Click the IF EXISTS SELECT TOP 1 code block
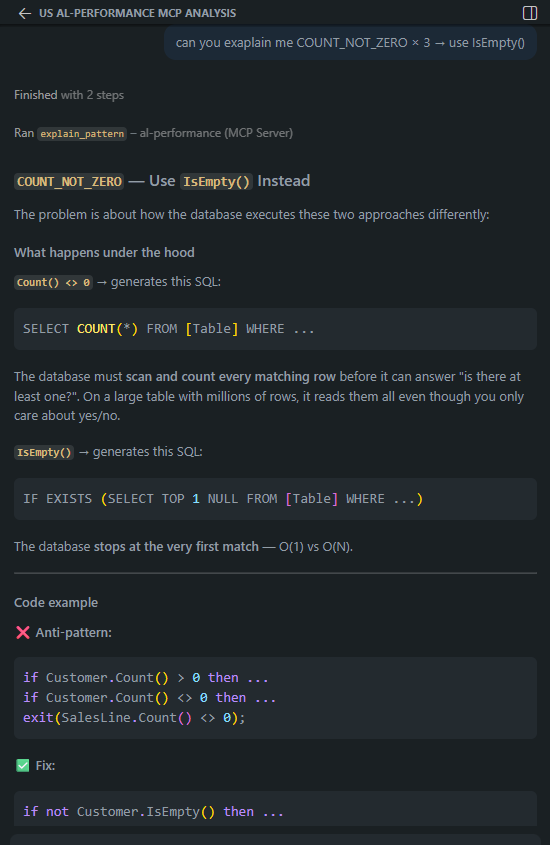 (275, 499)
